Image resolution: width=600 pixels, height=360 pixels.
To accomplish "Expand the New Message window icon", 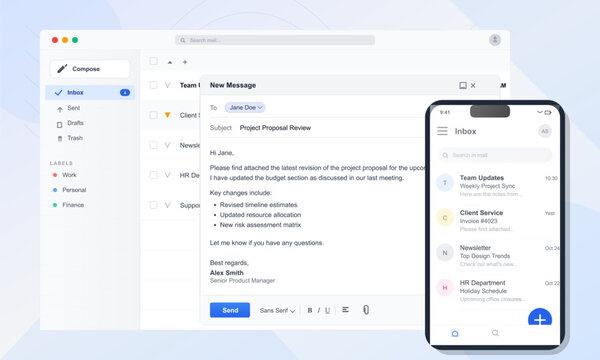I will [463, 85].
